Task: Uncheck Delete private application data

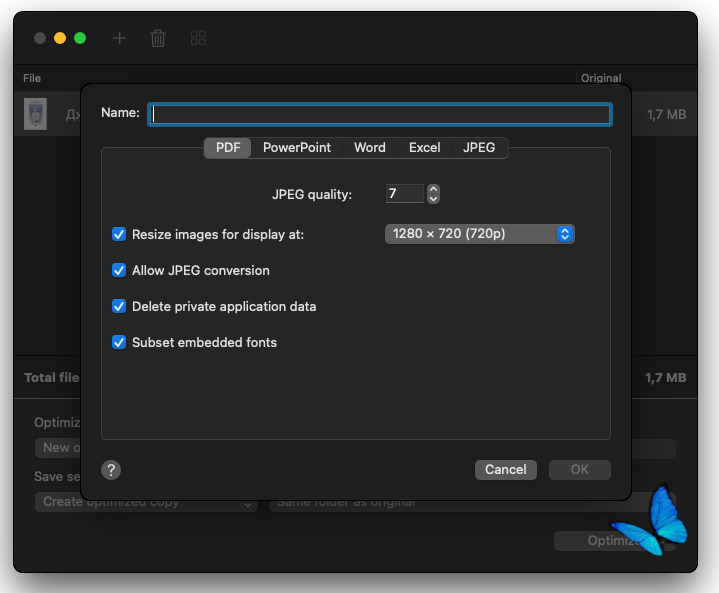Action: click(x=119, y=306)
